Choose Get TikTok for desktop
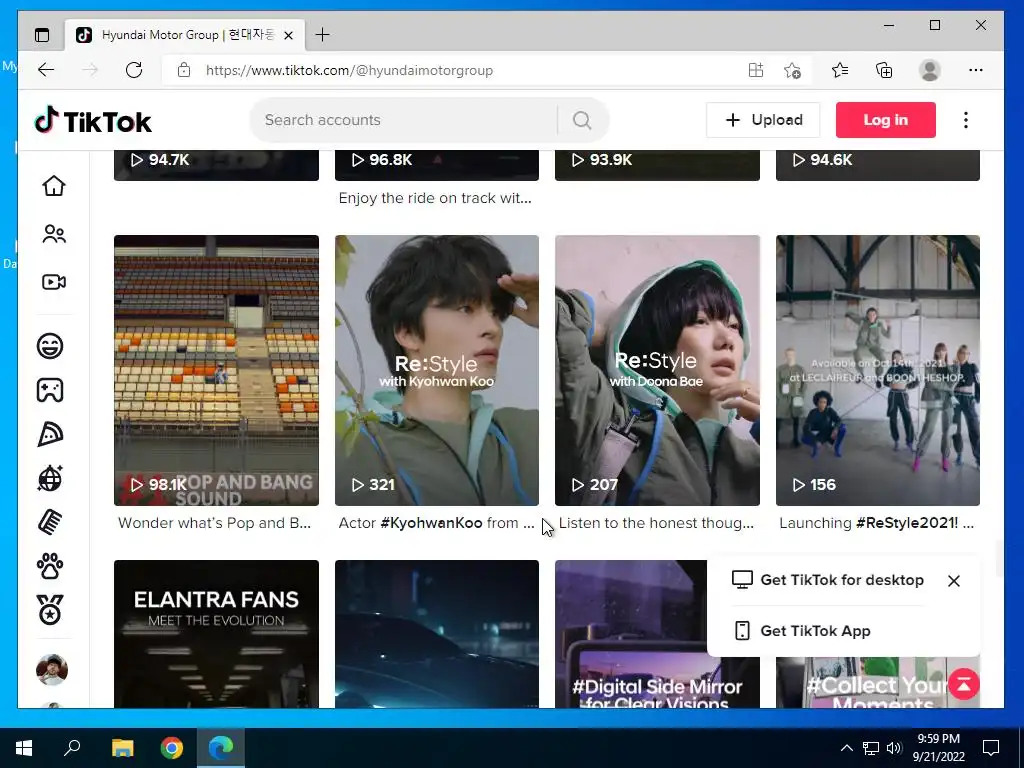Screen dimensions: 1024x768 [827, 580]
